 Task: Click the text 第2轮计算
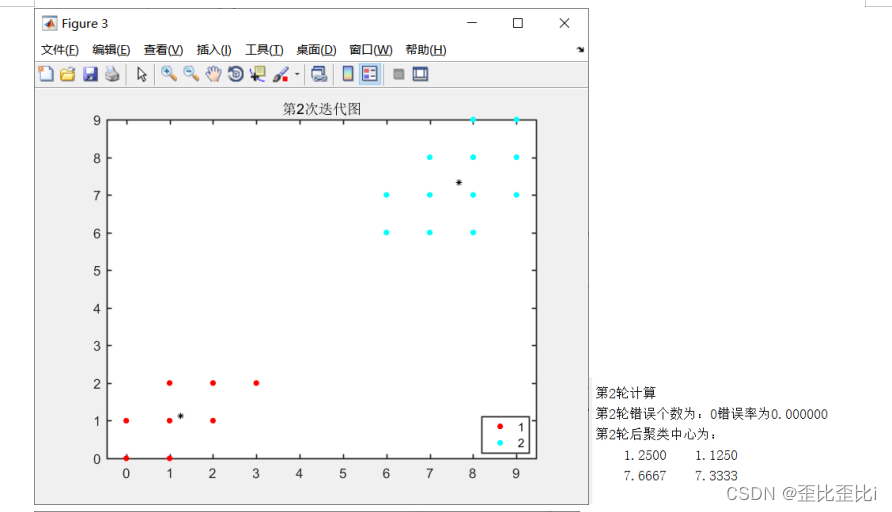coord(626,393)
